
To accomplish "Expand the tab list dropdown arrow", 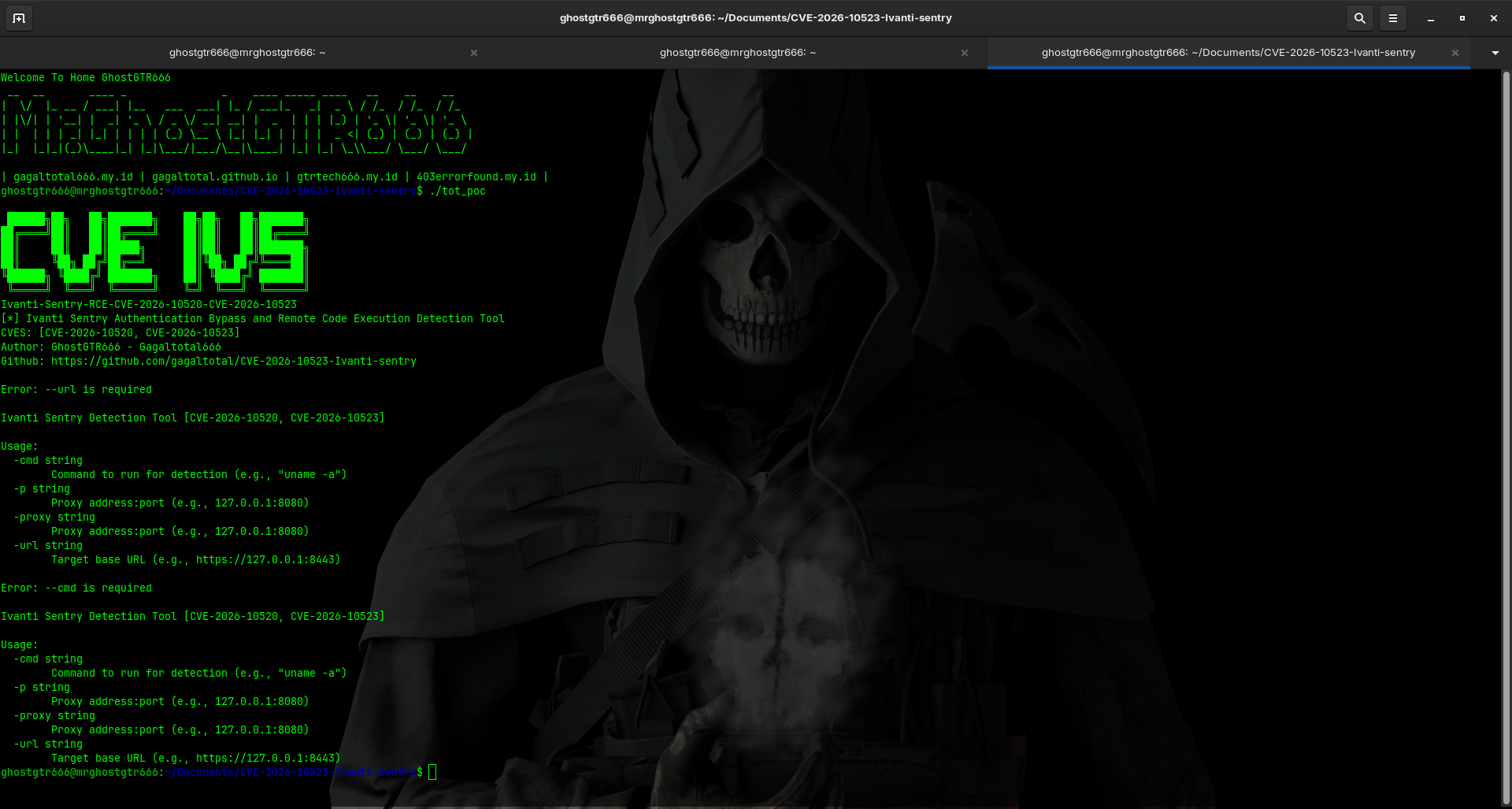I will [x=1495, y=53].
